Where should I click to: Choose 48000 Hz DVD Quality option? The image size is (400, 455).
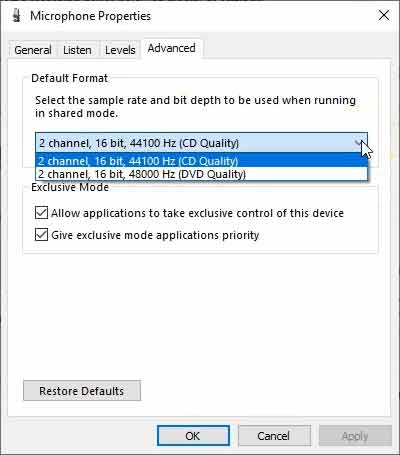(201, 174)
